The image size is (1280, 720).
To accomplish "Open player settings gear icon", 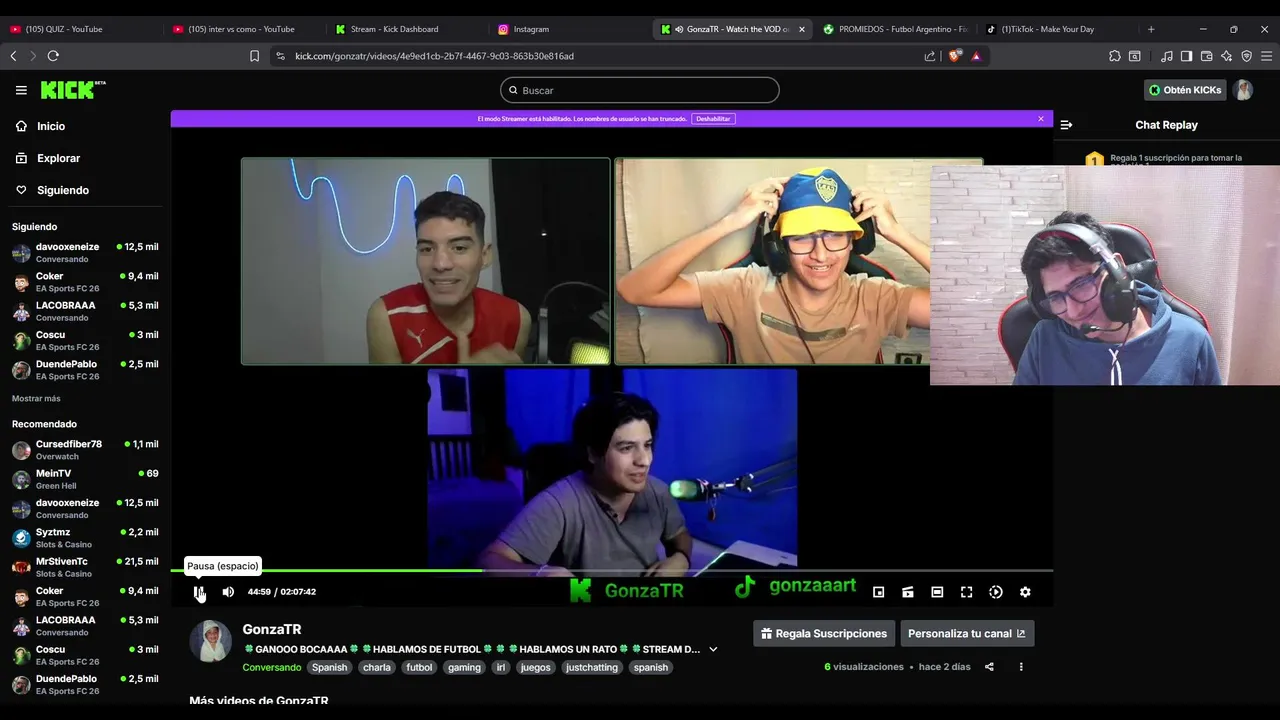I will tap(1025, 592).
